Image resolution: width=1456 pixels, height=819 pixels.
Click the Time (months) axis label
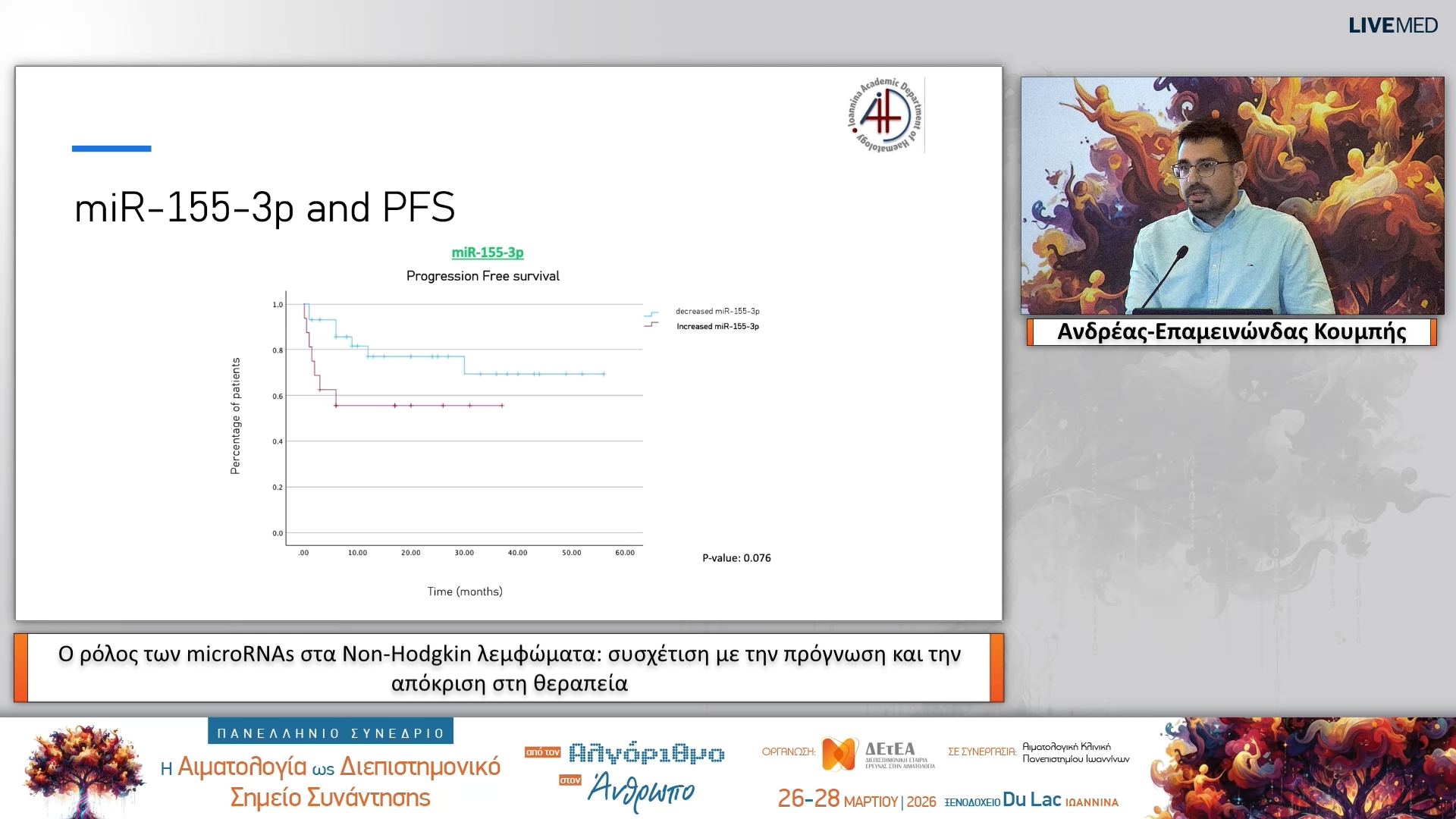click(x=464, y=591)
